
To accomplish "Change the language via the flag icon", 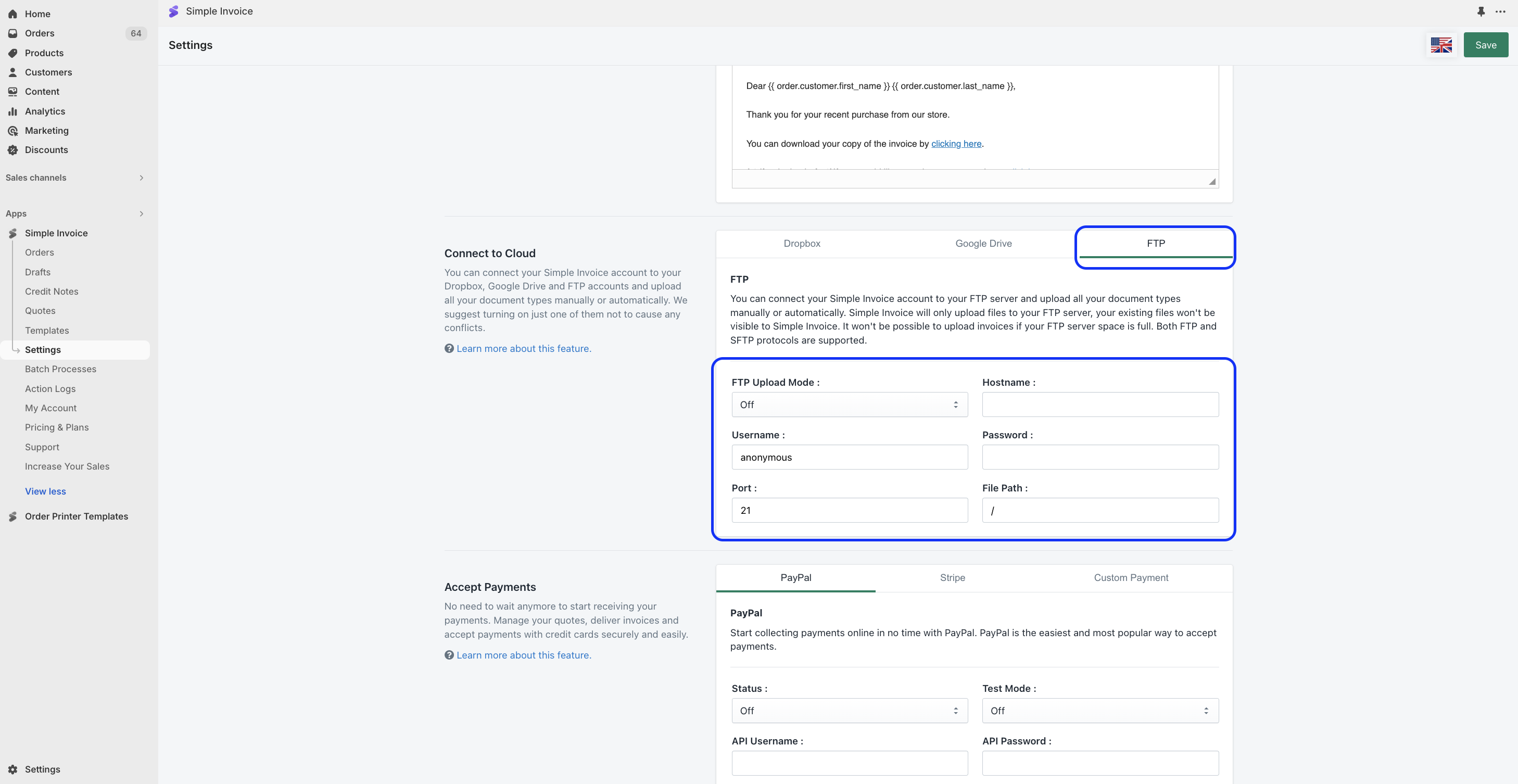I will coord(1441,44).
